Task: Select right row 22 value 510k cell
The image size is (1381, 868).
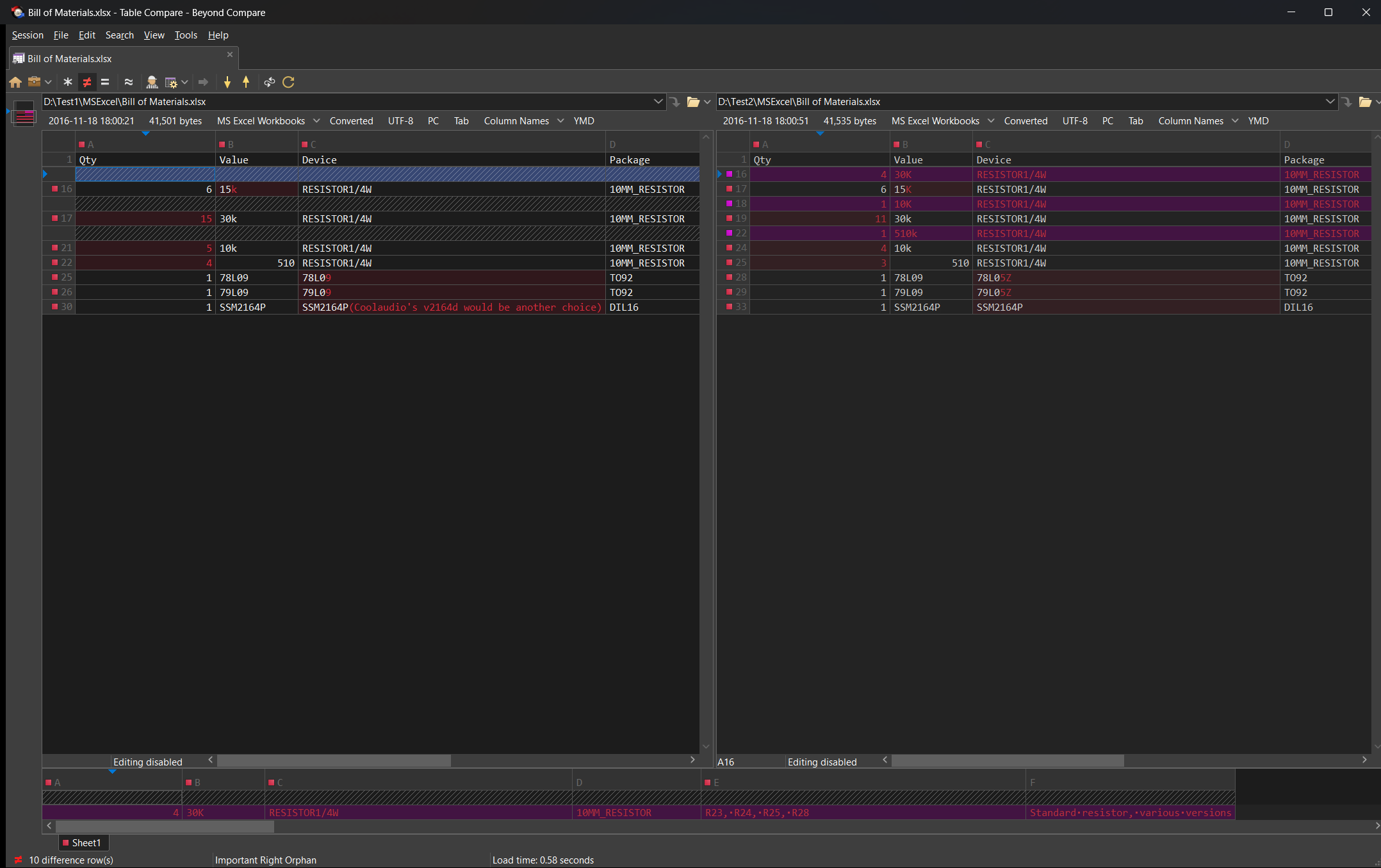Action: click(931, 234)
